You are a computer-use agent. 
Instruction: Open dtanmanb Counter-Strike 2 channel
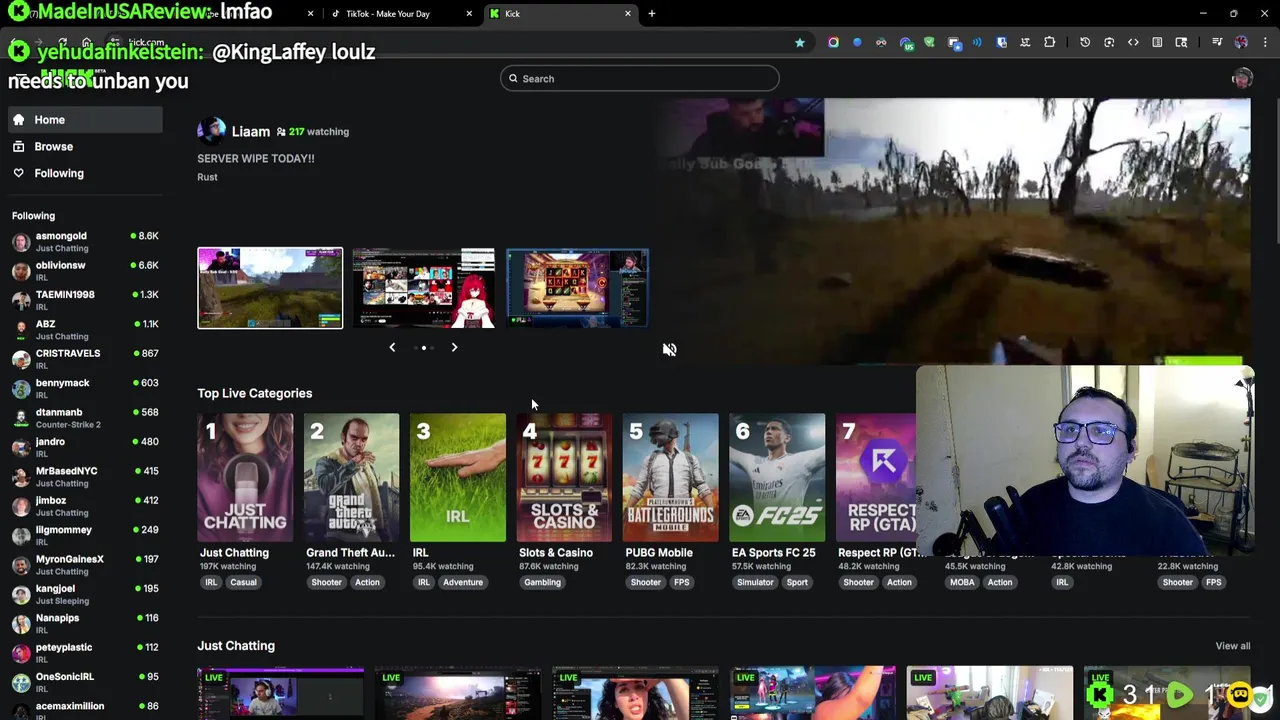click(85, 418)
